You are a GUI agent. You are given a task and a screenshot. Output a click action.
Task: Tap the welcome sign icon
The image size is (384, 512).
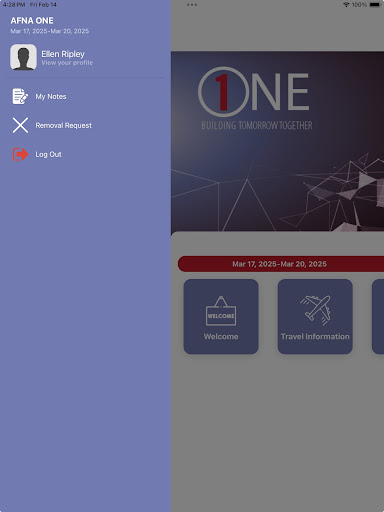[221, 311]
